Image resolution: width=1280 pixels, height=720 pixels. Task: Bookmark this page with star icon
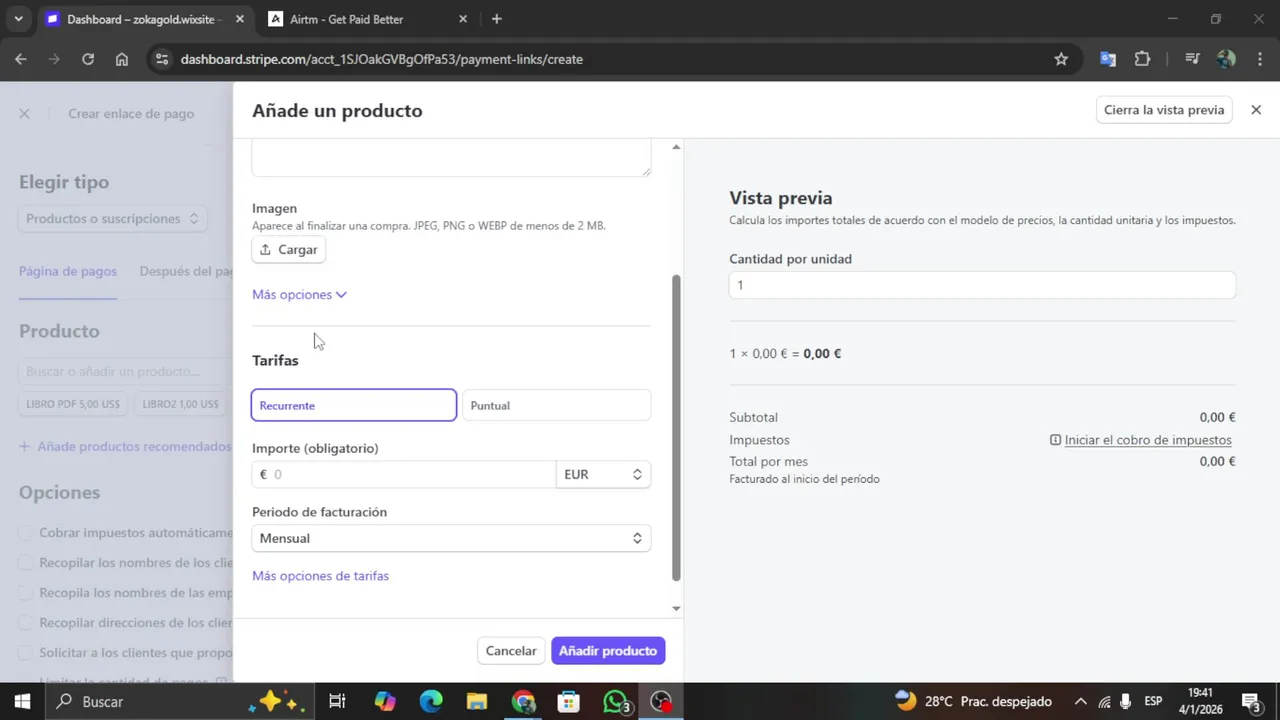1061,59
